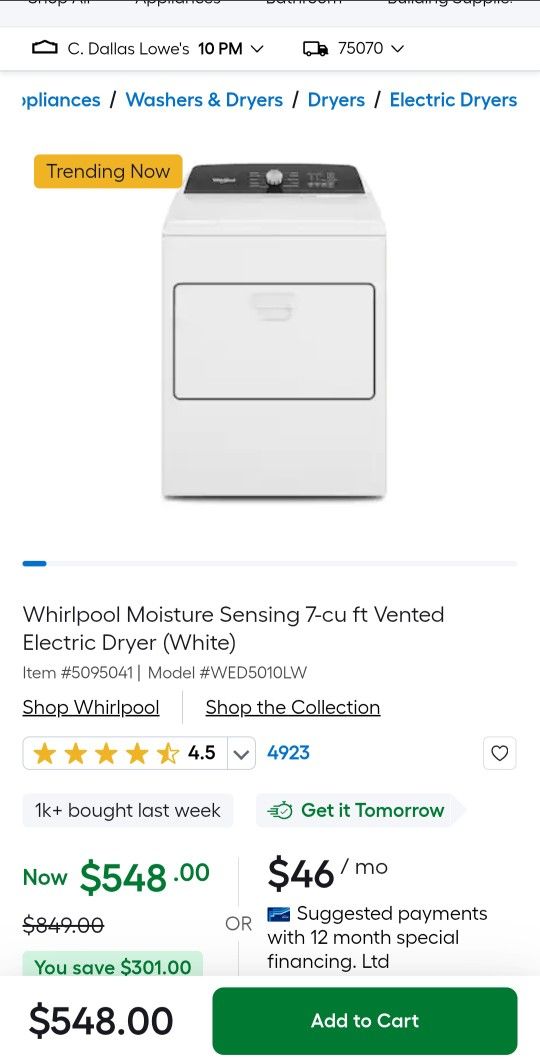Screen dimensions: 540x1060
Task: View the 4923 reviews count
Action: click(289, 753)
